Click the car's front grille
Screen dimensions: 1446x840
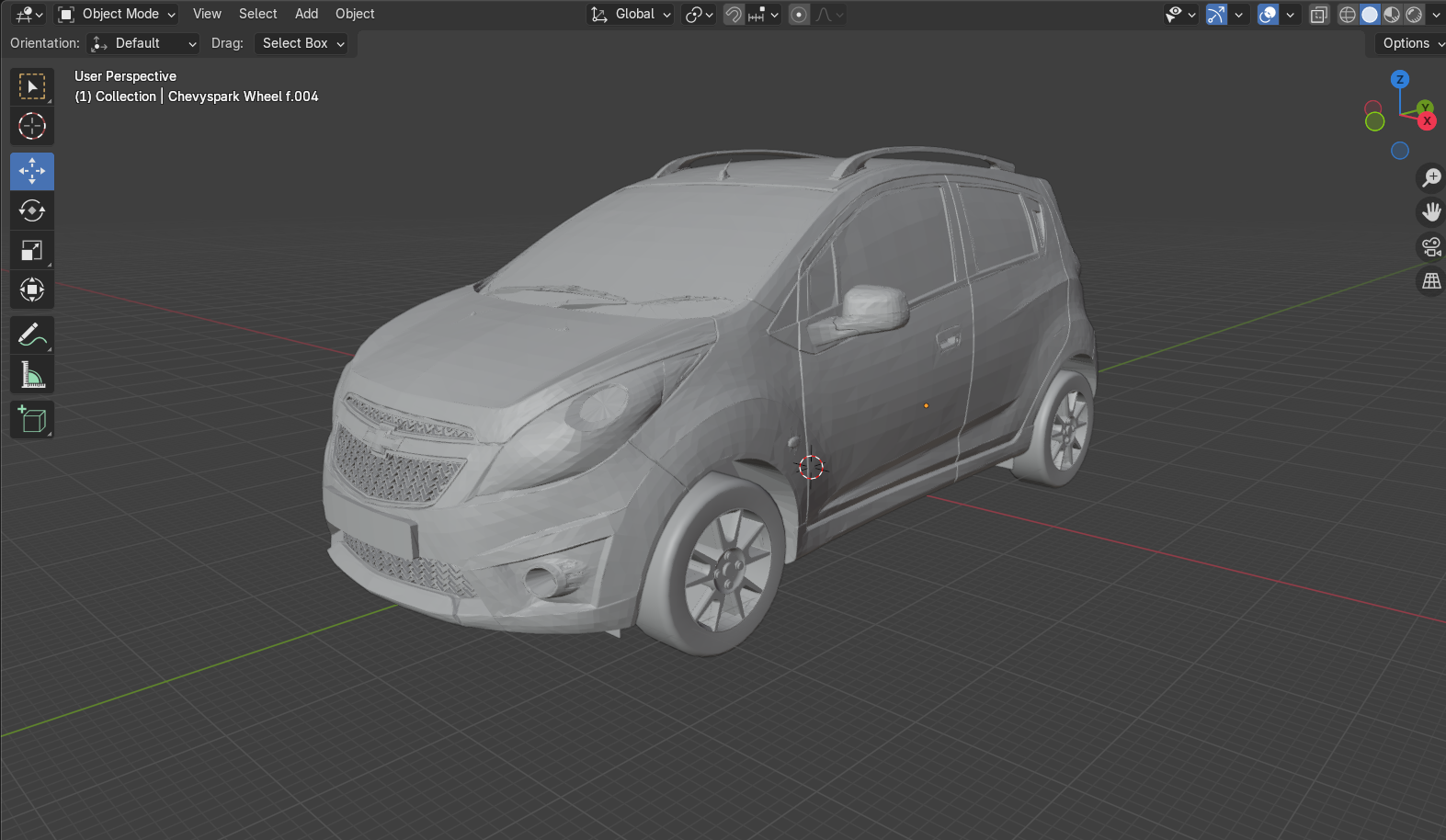click(x=398, y=467)
